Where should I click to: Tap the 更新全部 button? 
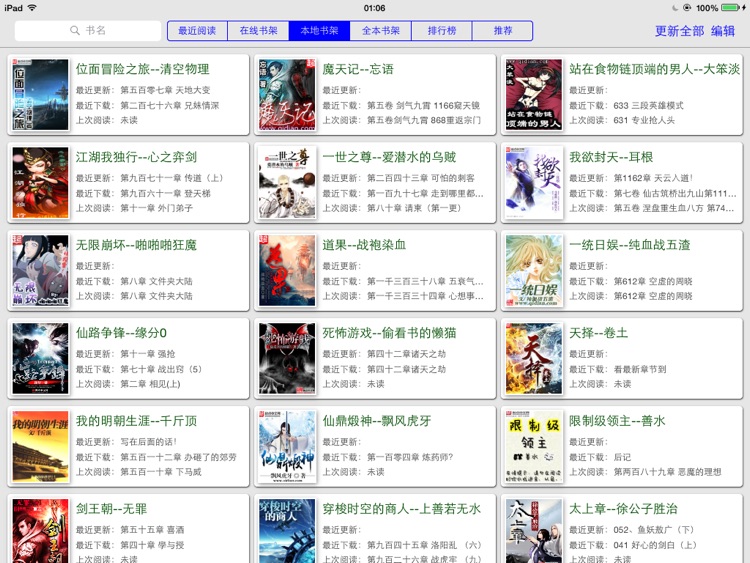679,31
